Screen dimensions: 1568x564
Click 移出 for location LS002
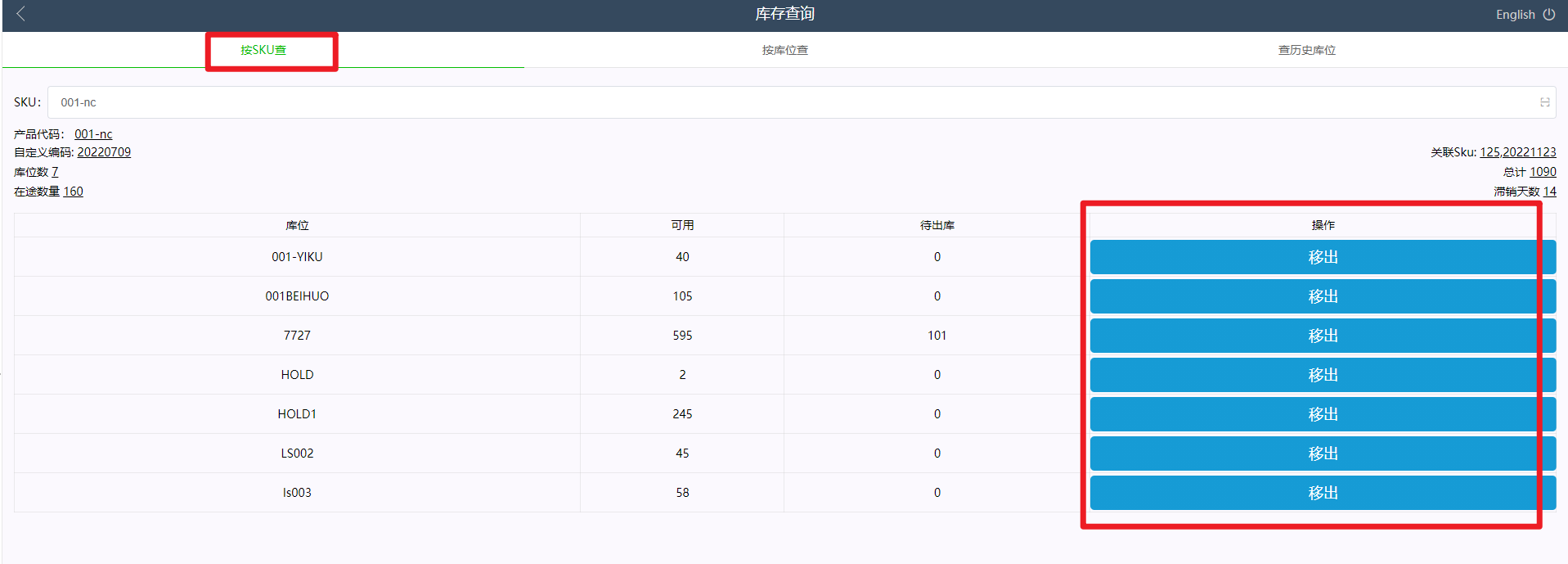point(1323,453)
